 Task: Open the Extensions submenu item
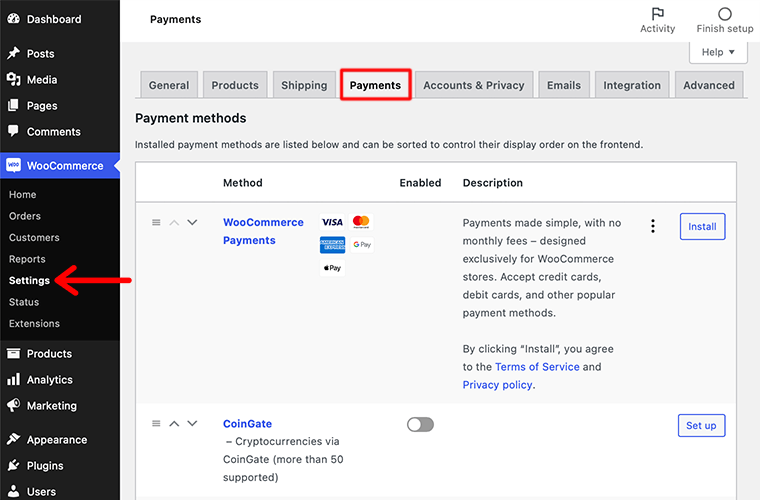34,323
